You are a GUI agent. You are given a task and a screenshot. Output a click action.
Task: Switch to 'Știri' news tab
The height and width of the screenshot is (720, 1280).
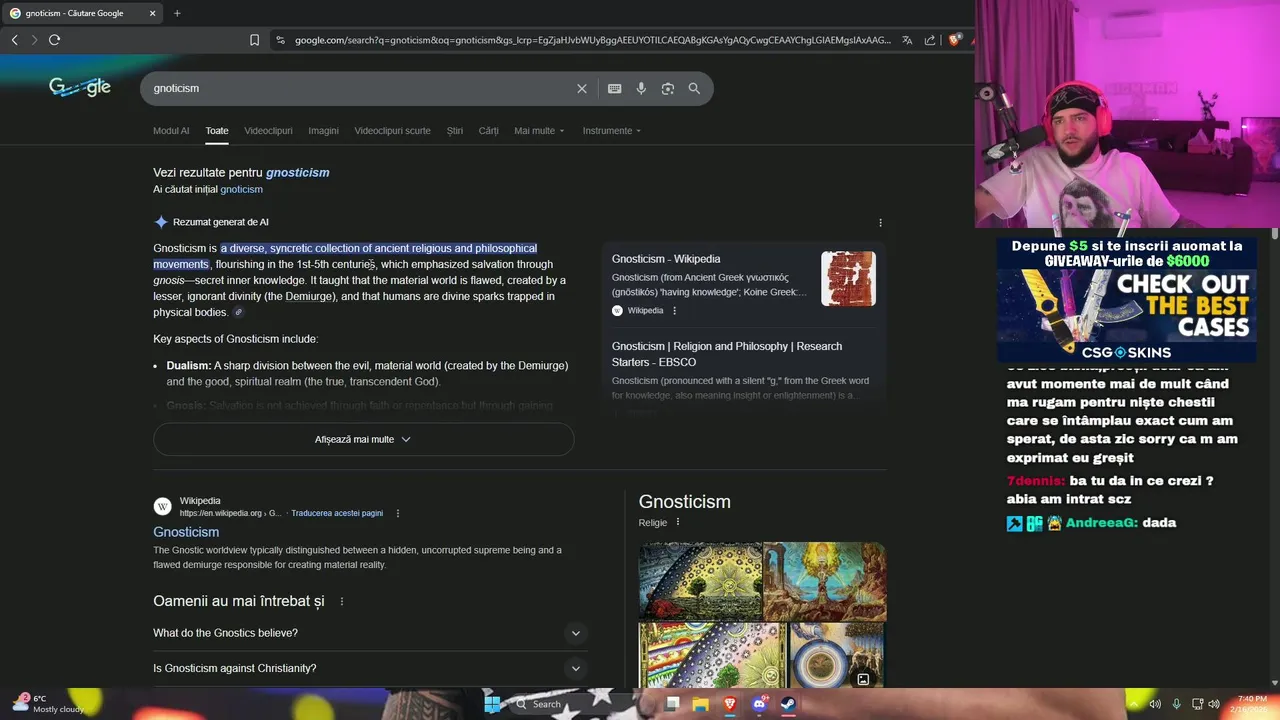455,131
